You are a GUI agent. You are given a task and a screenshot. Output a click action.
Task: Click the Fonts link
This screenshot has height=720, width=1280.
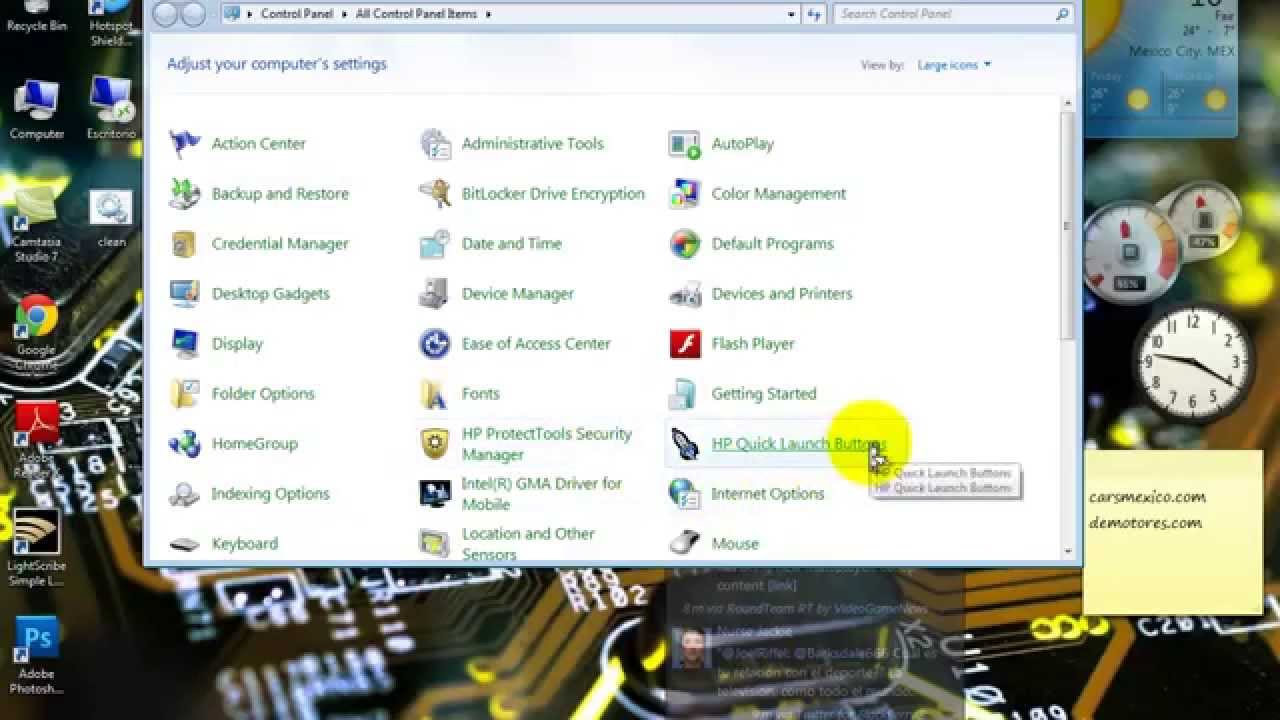tap(481, 394)
